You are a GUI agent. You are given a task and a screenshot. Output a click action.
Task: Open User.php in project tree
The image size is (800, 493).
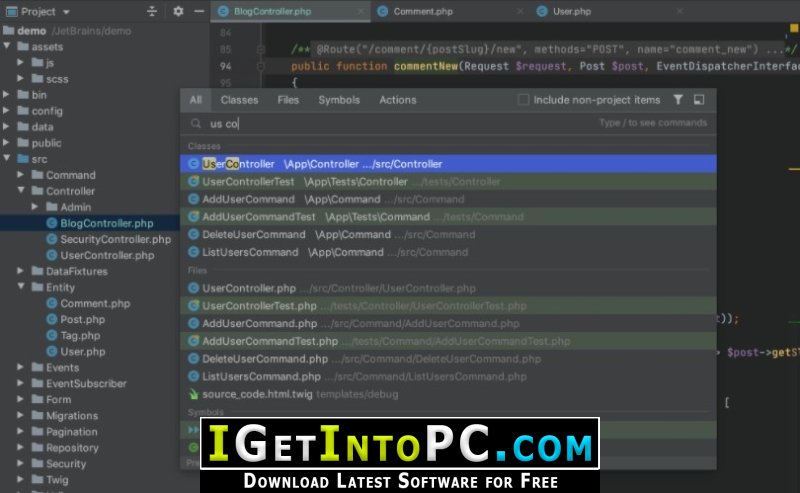pyautogui.click(x=83, y=352)
